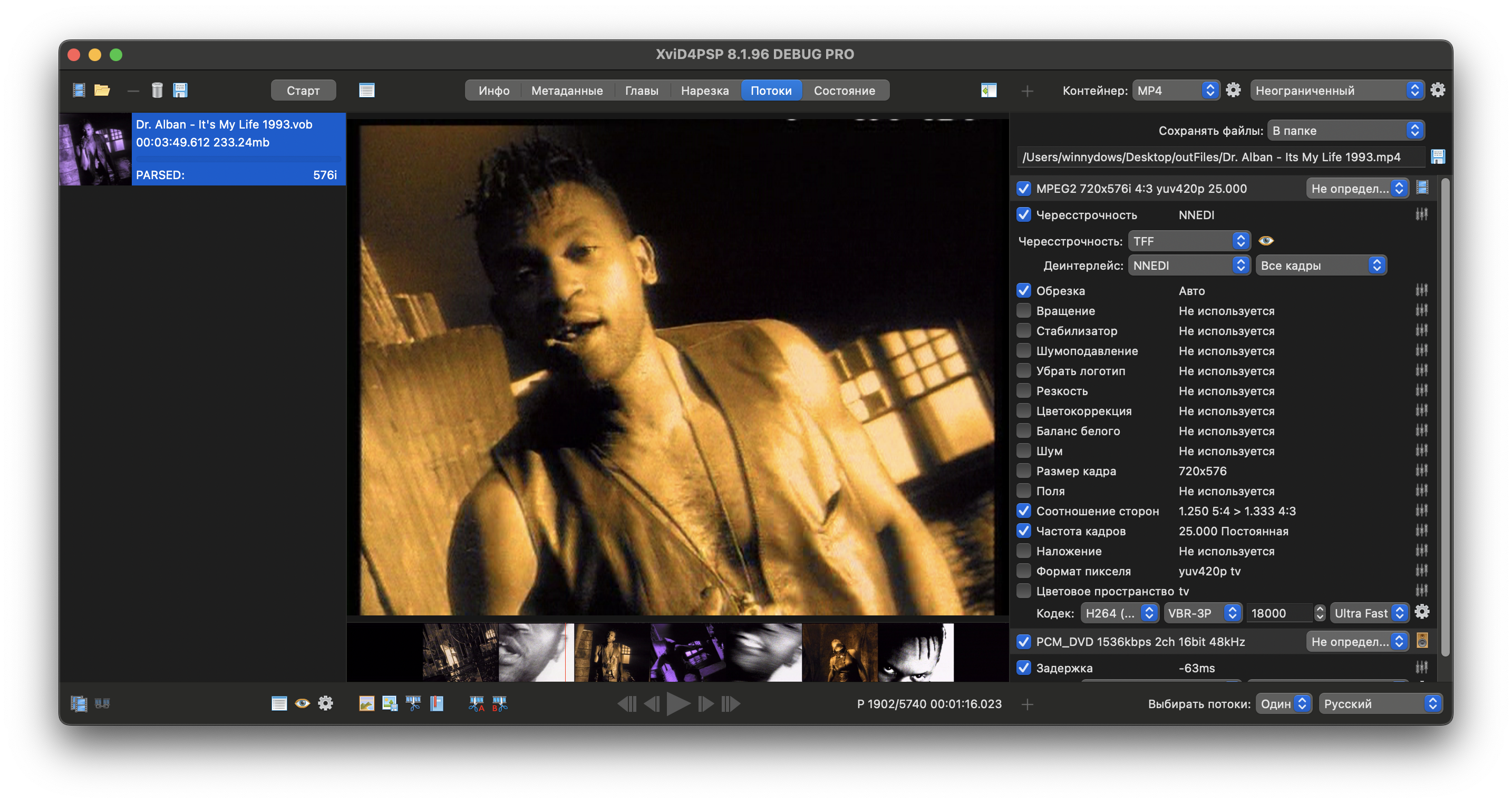Uncheck the MPEG2 video stream checkbox
1512x803 pixels.
(1024, 188)
